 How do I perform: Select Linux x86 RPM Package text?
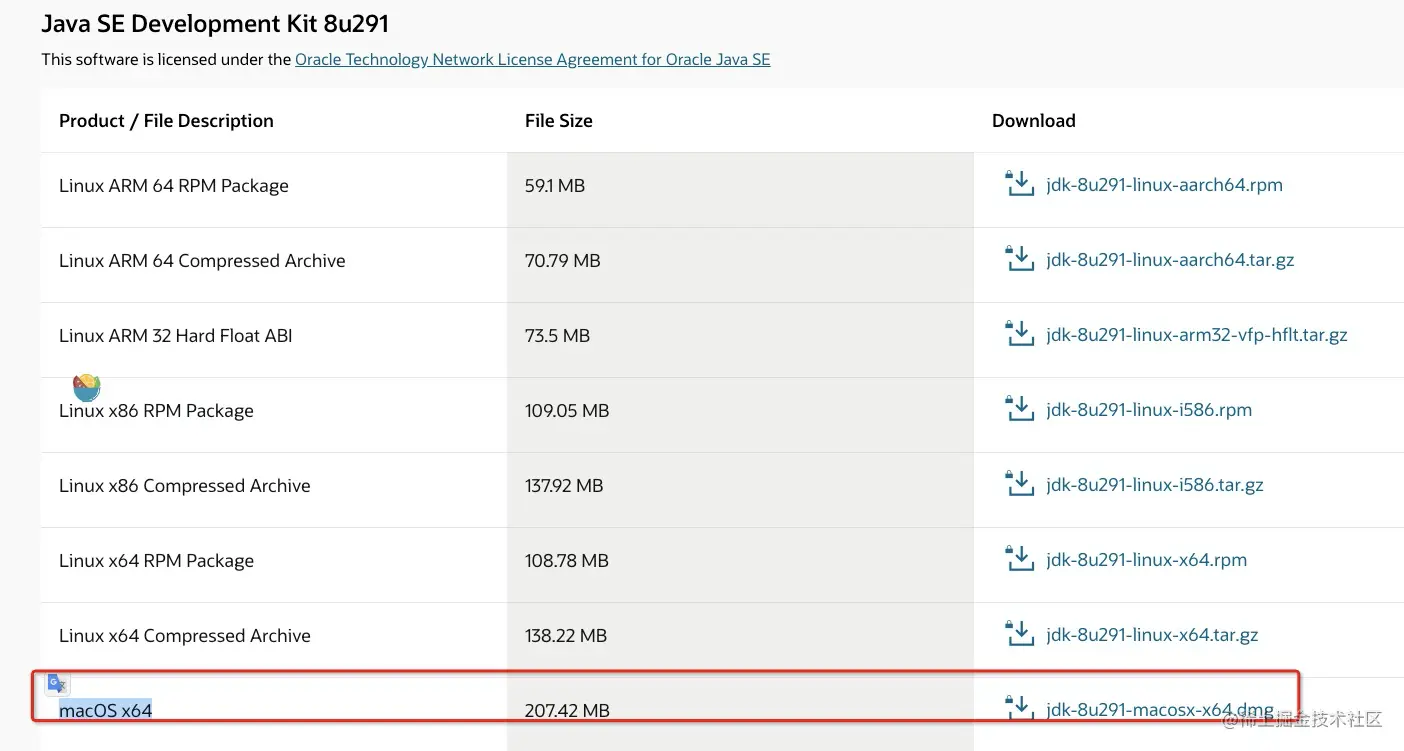point(156,411)
